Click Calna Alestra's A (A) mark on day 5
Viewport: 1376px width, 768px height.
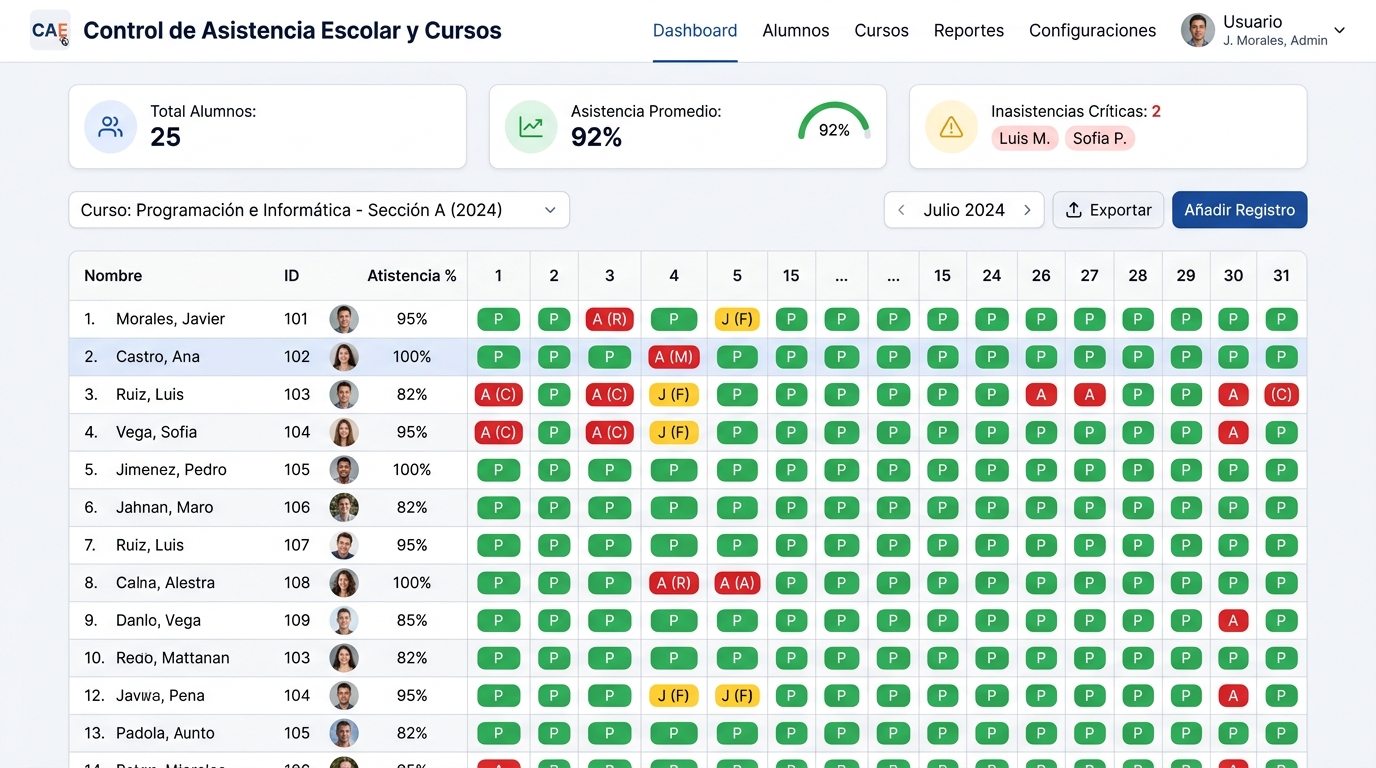[x=737, y=583]
